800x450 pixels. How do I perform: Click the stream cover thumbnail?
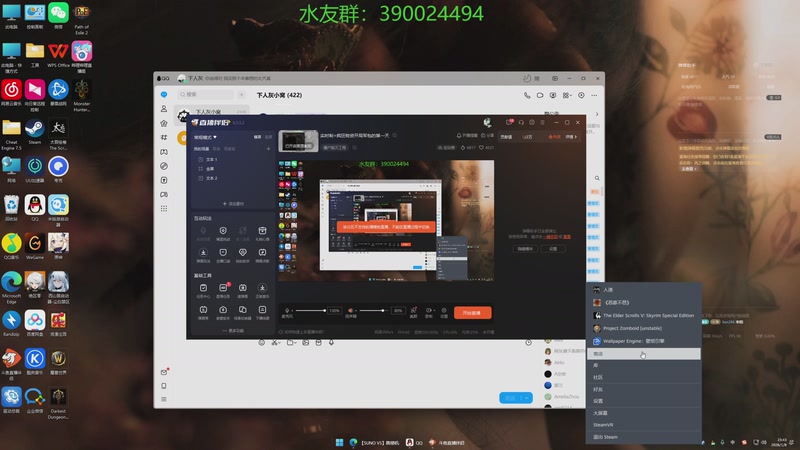(298, 141)
